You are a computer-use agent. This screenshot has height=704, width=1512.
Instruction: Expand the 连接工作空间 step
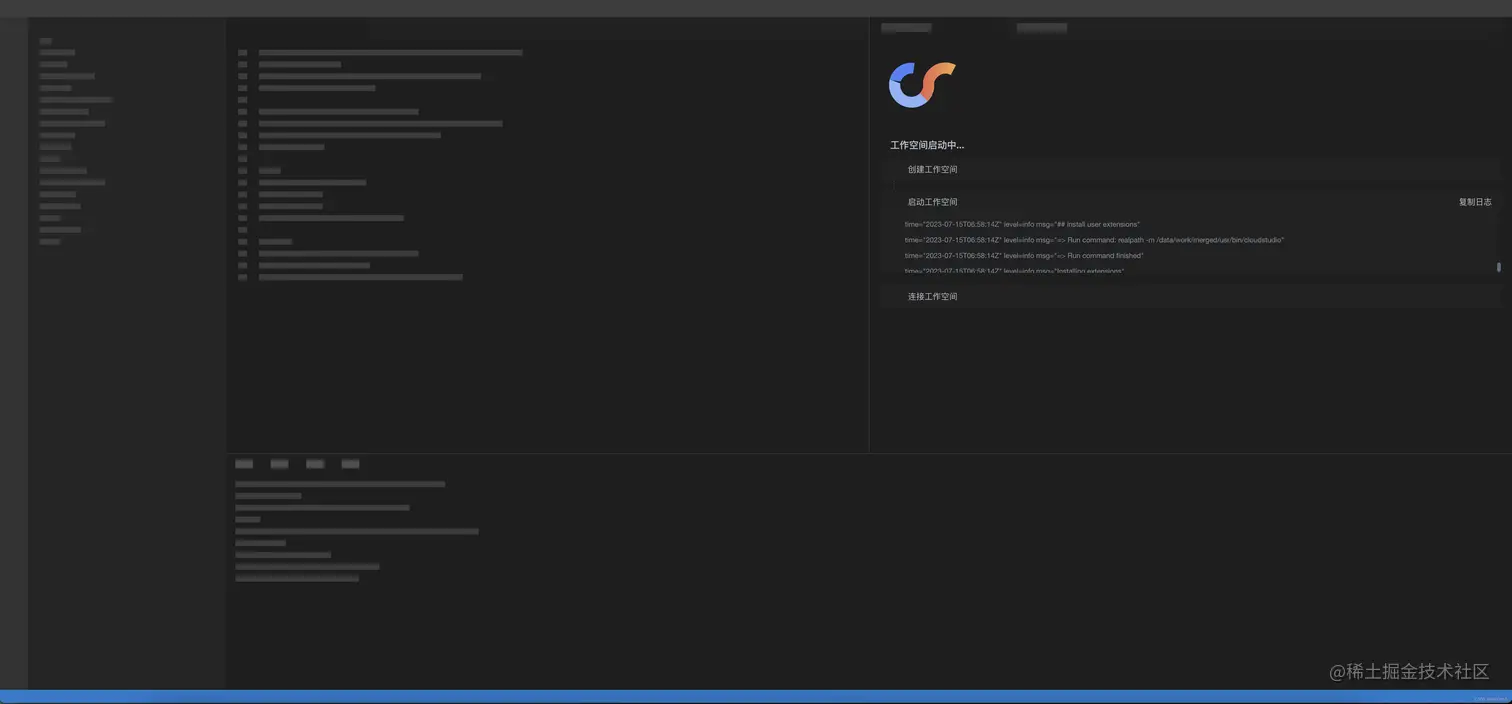pos(1190,297)
